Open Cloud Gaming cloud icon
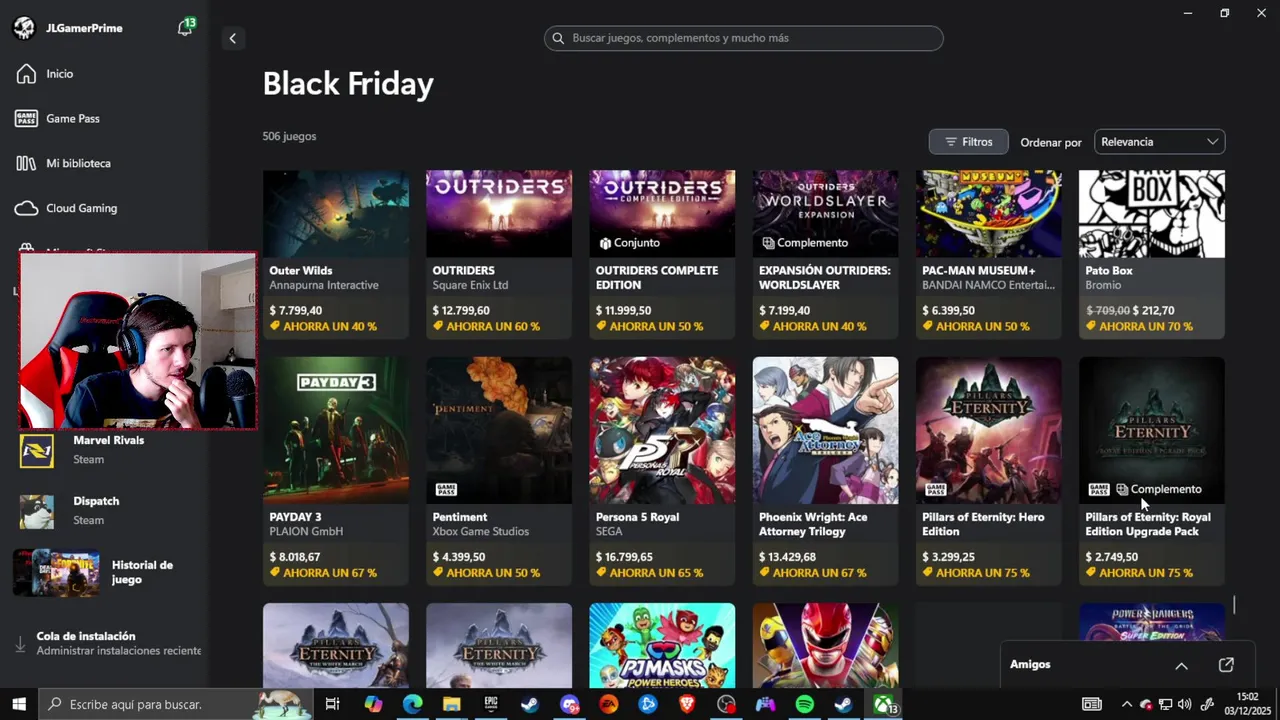This screenshot has height=720, width=1280. click(x=26, y=208)
